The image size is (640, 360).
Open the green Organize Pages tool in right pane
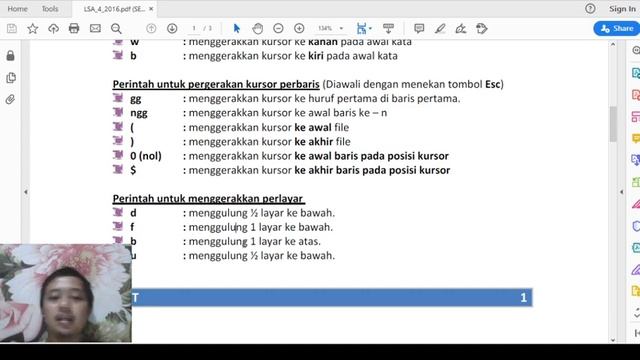tap(636, 182)
